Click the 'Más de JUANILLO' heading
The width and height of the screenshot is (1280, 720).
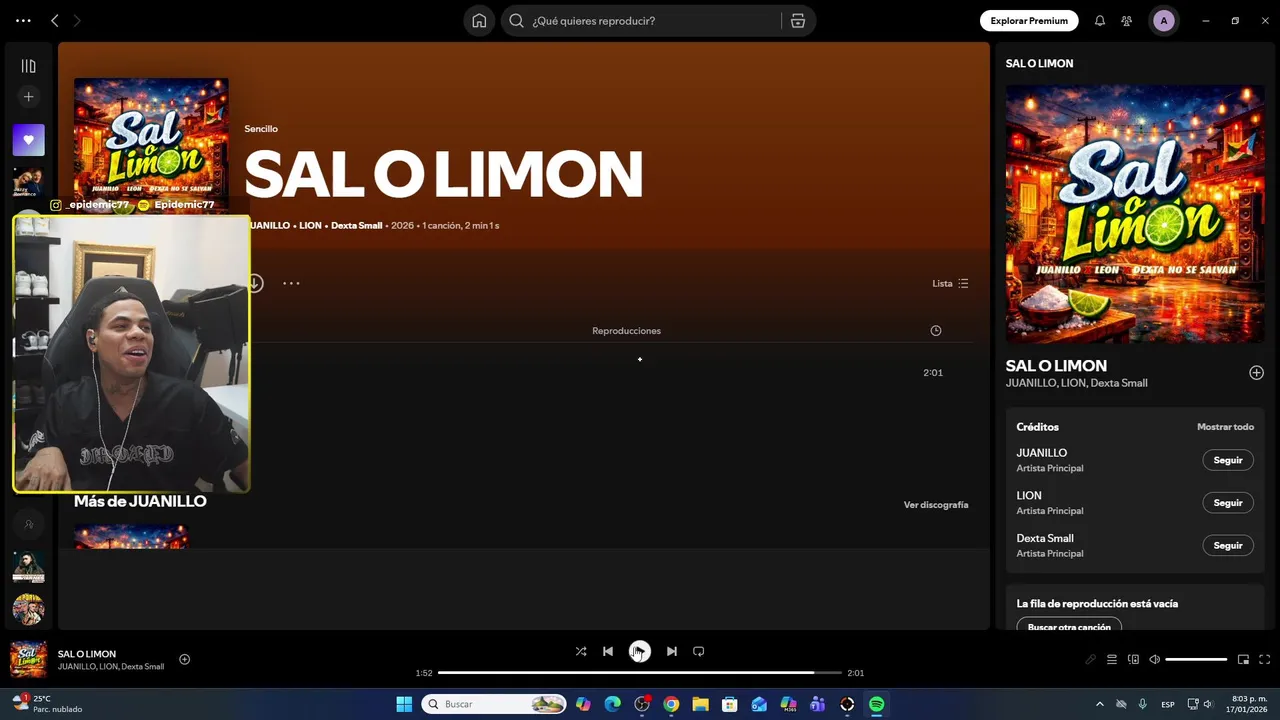click(140, 501)
